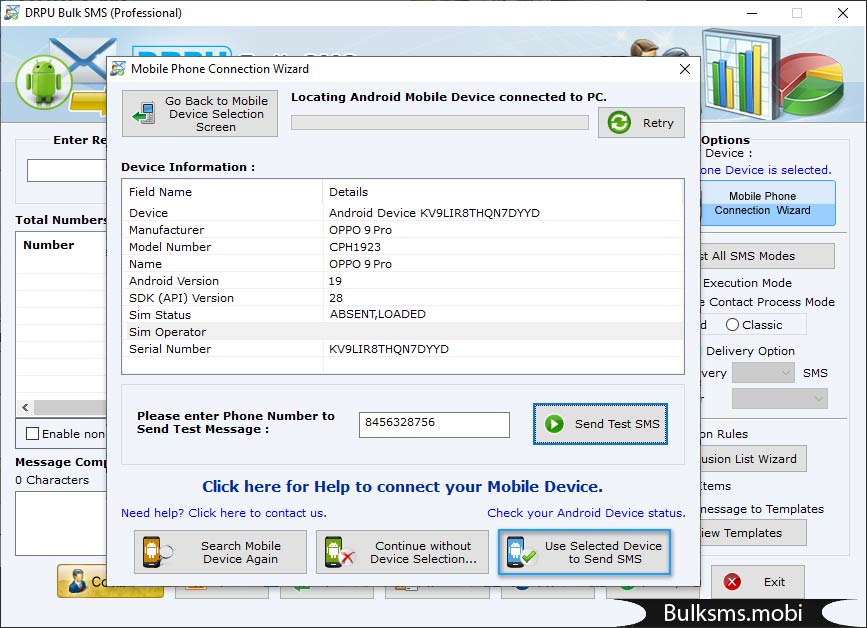Screen dimensions: 867x628
Task: Click Continue without Device Selection button
Action: [402, 552]
